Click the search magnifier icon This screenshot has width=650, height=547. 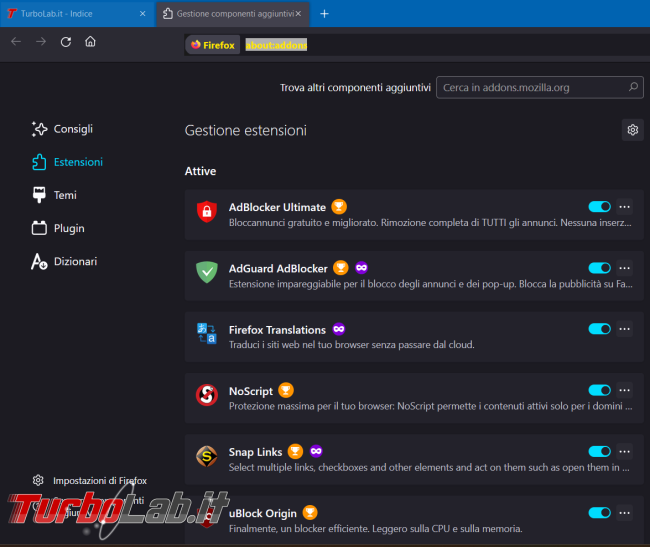[633, 87]
